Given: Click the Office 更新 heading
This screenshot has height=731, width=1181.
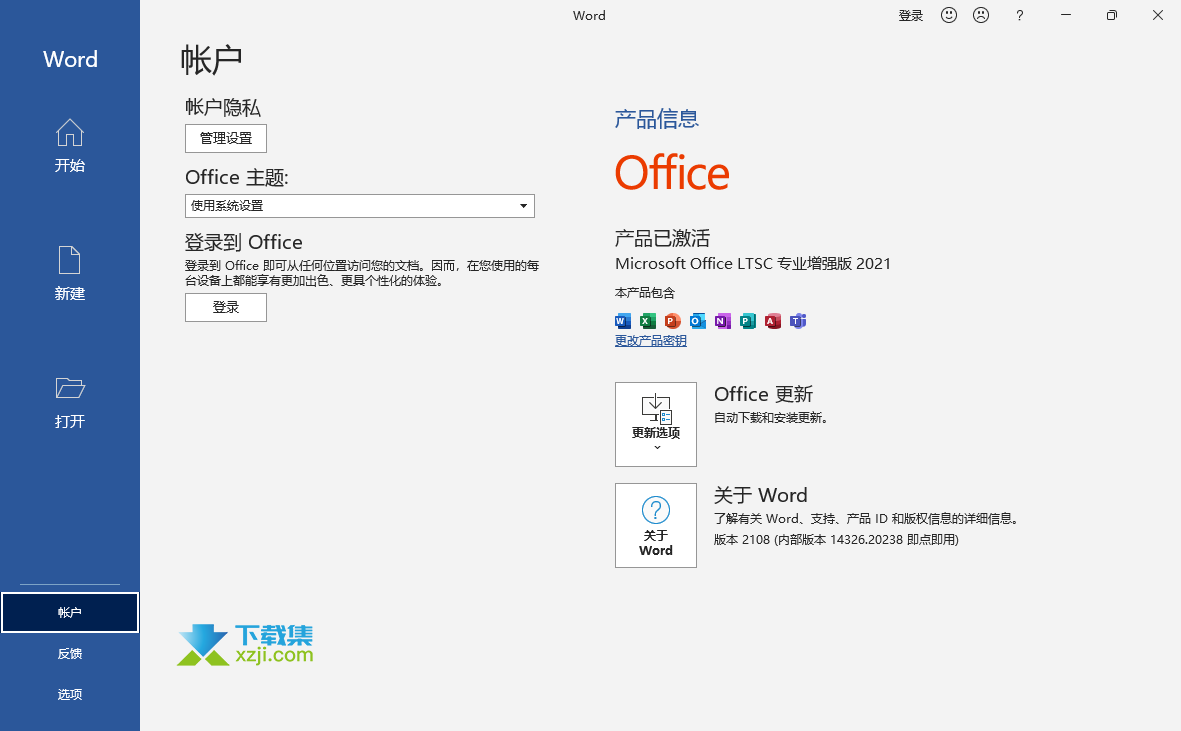Looking at the screenshot, I should coord(764,394).
